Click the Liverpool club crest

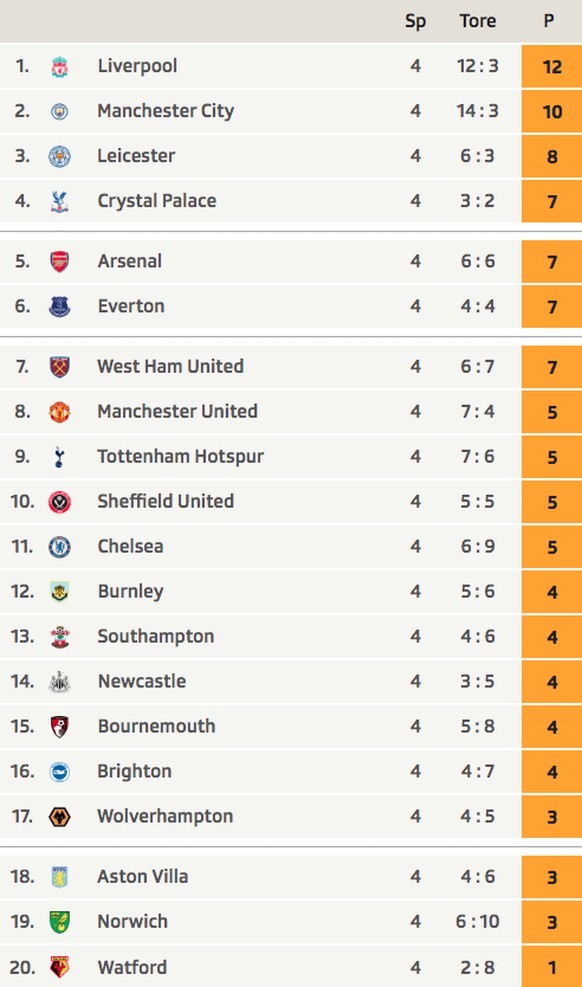pos(60,67)
